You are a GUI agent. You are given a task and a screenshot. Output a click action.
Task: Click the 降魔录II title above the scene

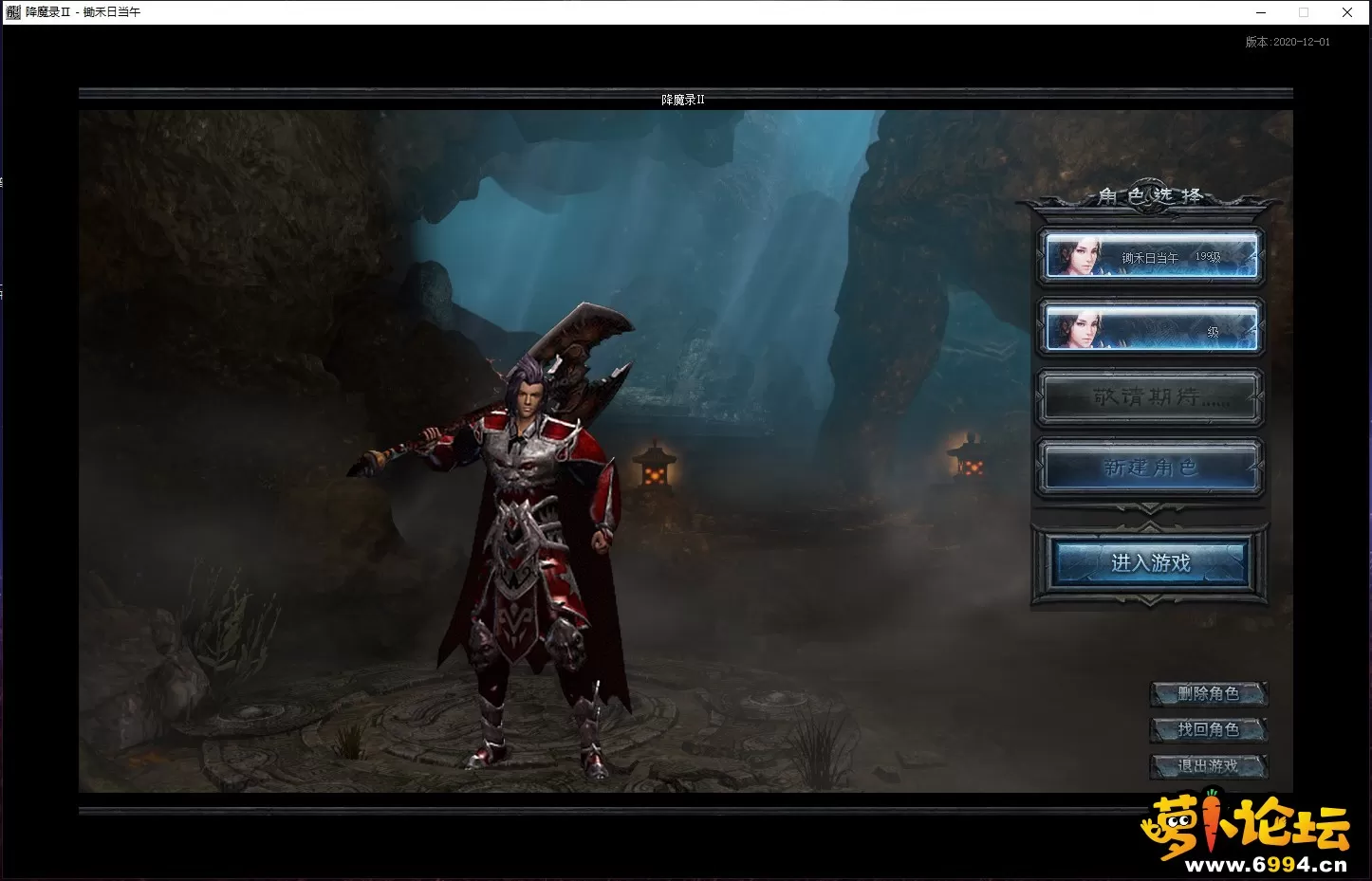683,100
